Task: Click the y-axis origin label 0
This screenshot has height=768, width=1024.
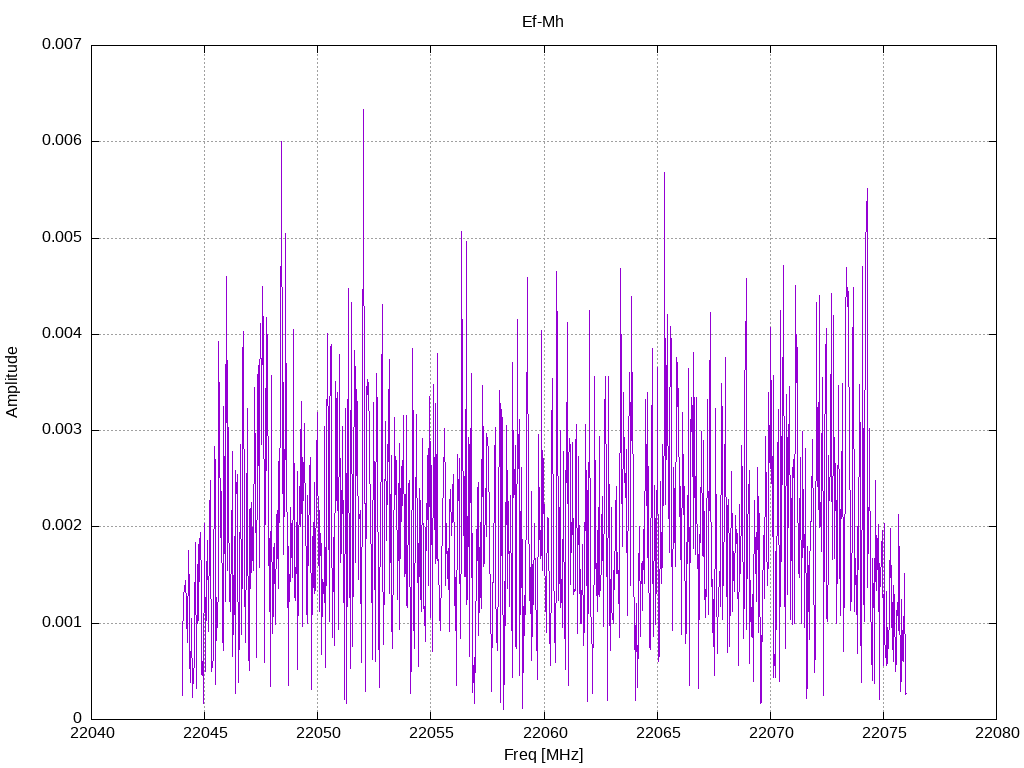Action: pyautogui.click(x=78, y=718)
